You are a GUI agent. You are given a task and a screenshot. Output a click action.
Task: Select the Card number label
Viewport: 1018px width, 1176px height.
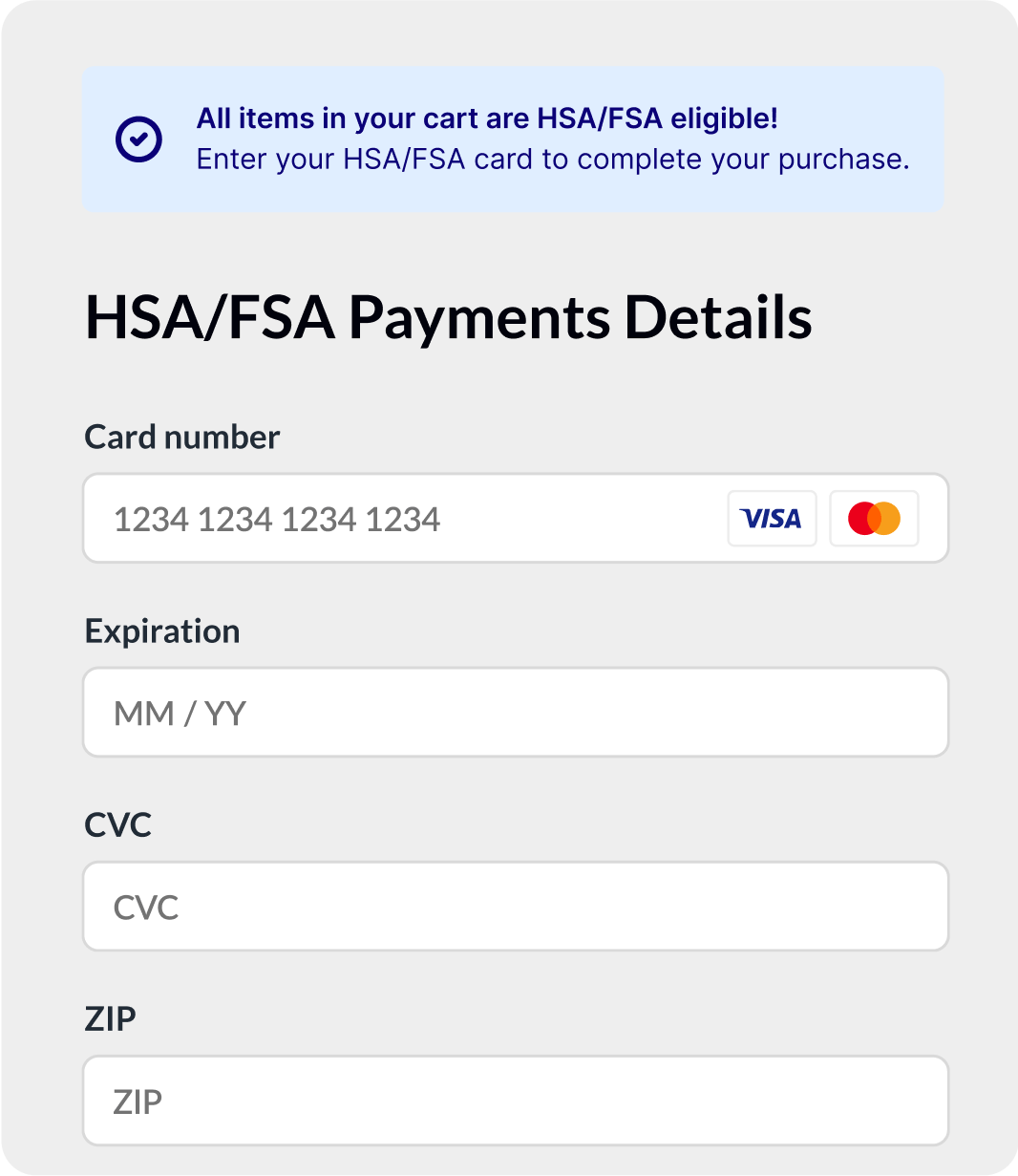[x=181, y=437]
